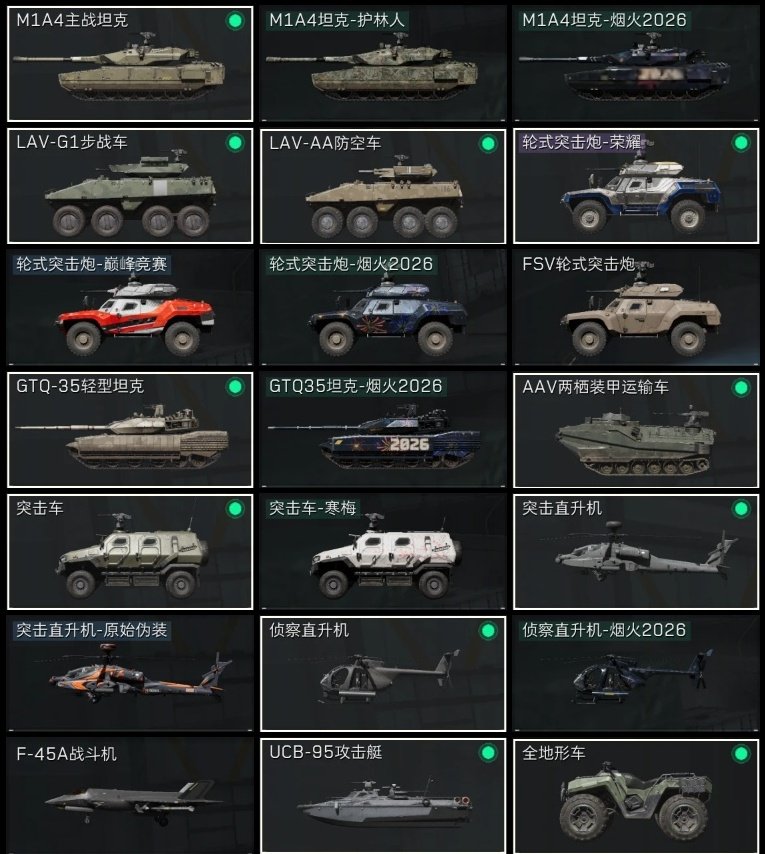Click the 全地形车 quad bike icon
765x854 pixels.
(636, 805)
